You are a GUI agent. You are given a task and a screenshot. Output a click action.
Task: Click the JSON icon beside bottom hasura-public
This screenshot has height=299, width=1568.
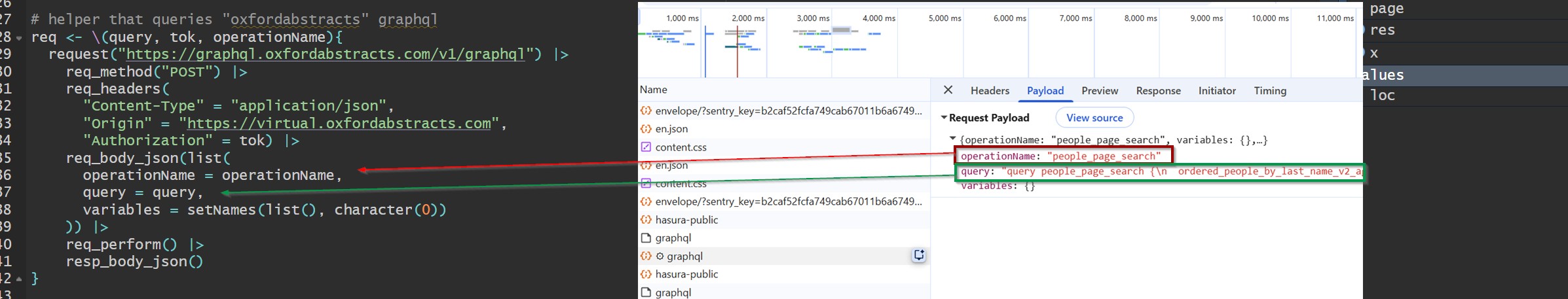coord(646,274)
